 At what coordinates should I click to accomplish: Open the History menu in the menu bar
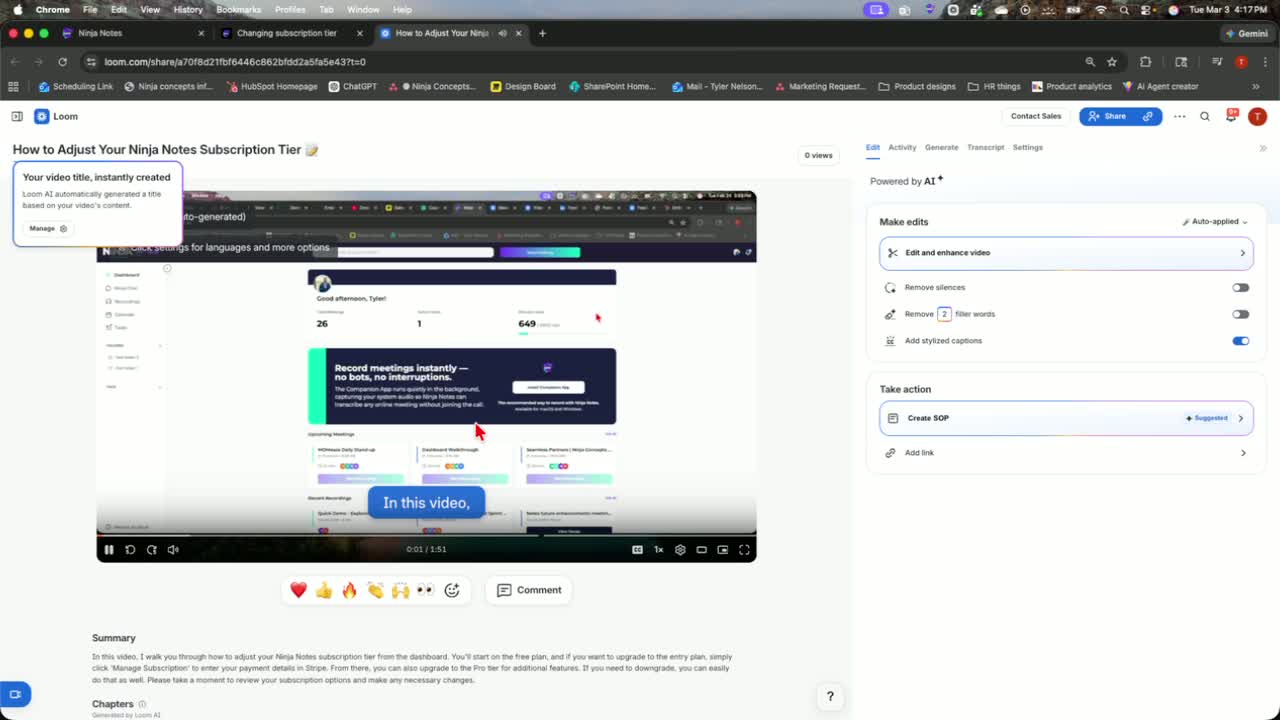[x=188, y=9]
